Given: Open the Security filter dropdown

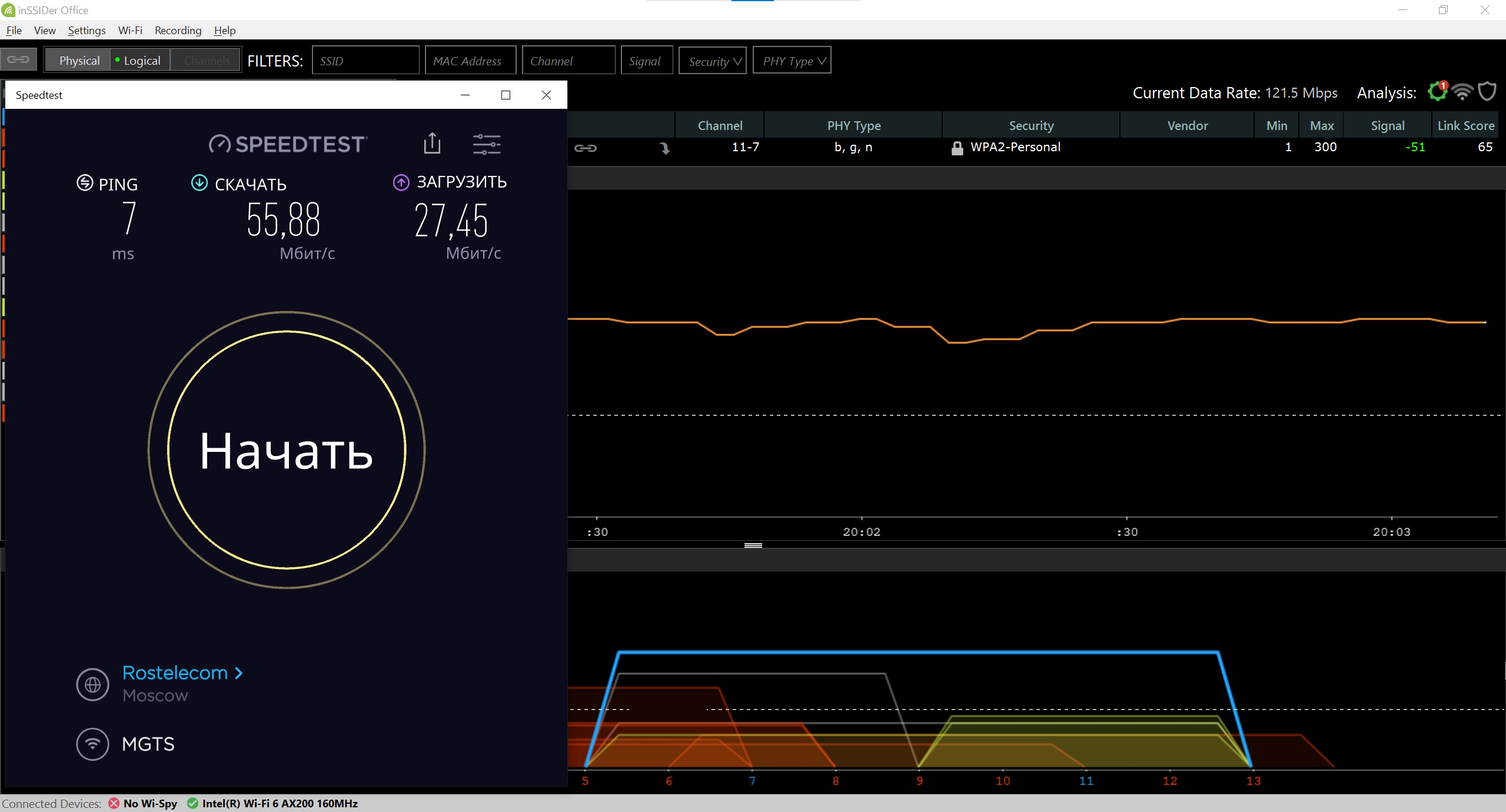Looking at the screenshot, I should pyautogui.click(x=713, y=61).
